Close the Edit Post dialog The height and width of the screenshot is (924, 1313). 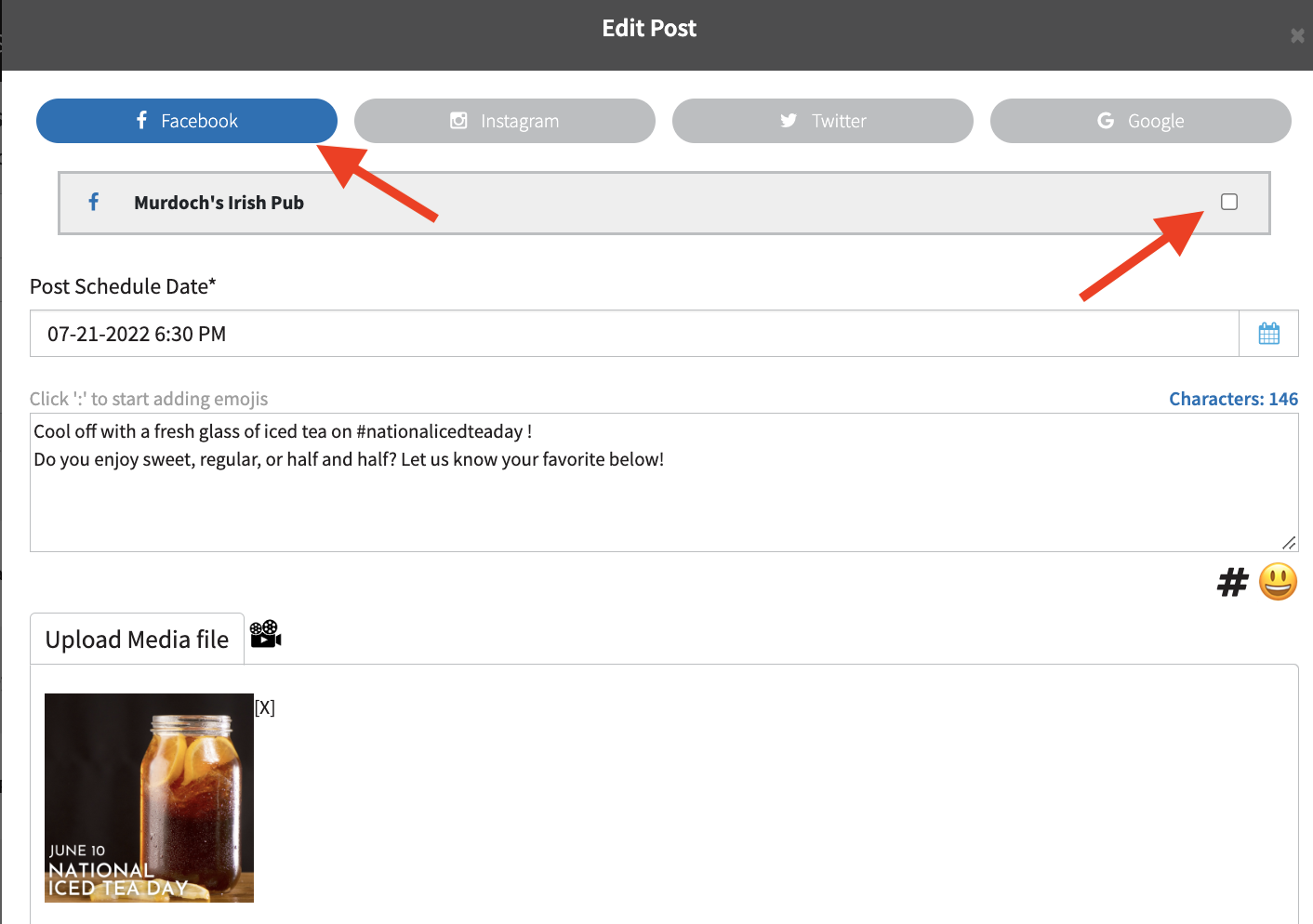pyautogui.click(x=1297, y=36)
